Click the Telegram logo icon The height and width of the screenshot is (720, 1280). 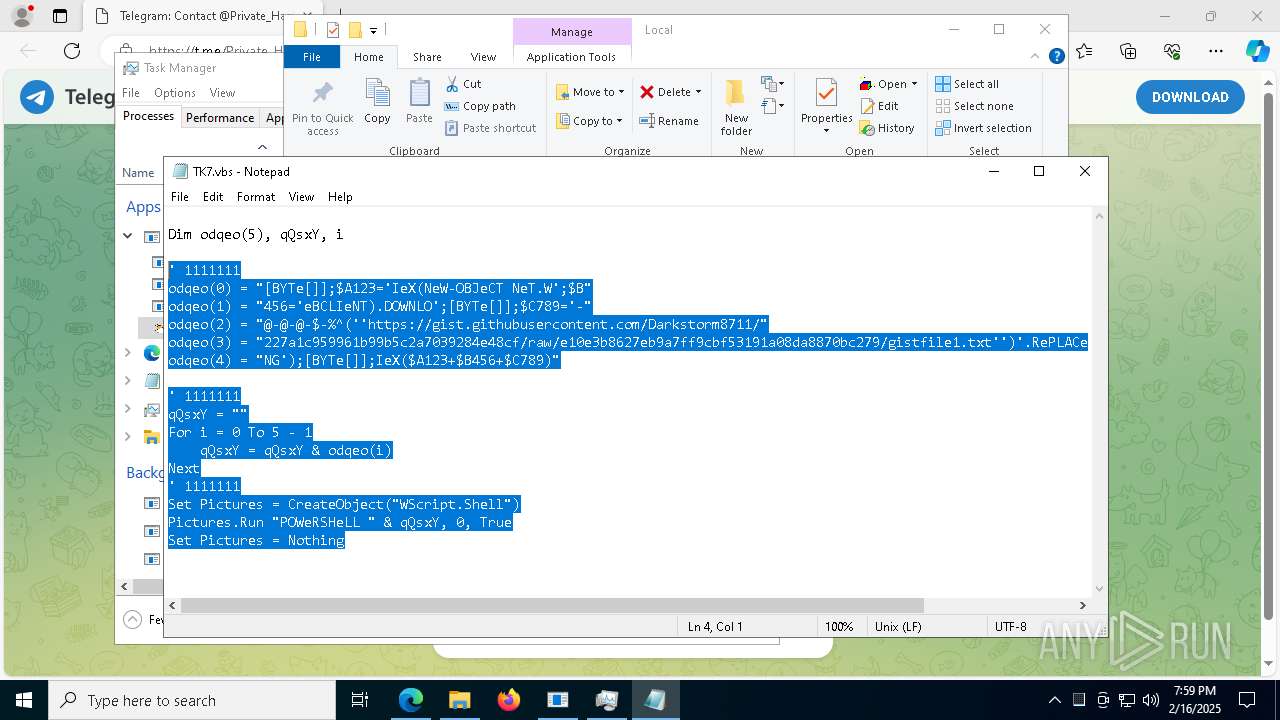click(38, 97)
